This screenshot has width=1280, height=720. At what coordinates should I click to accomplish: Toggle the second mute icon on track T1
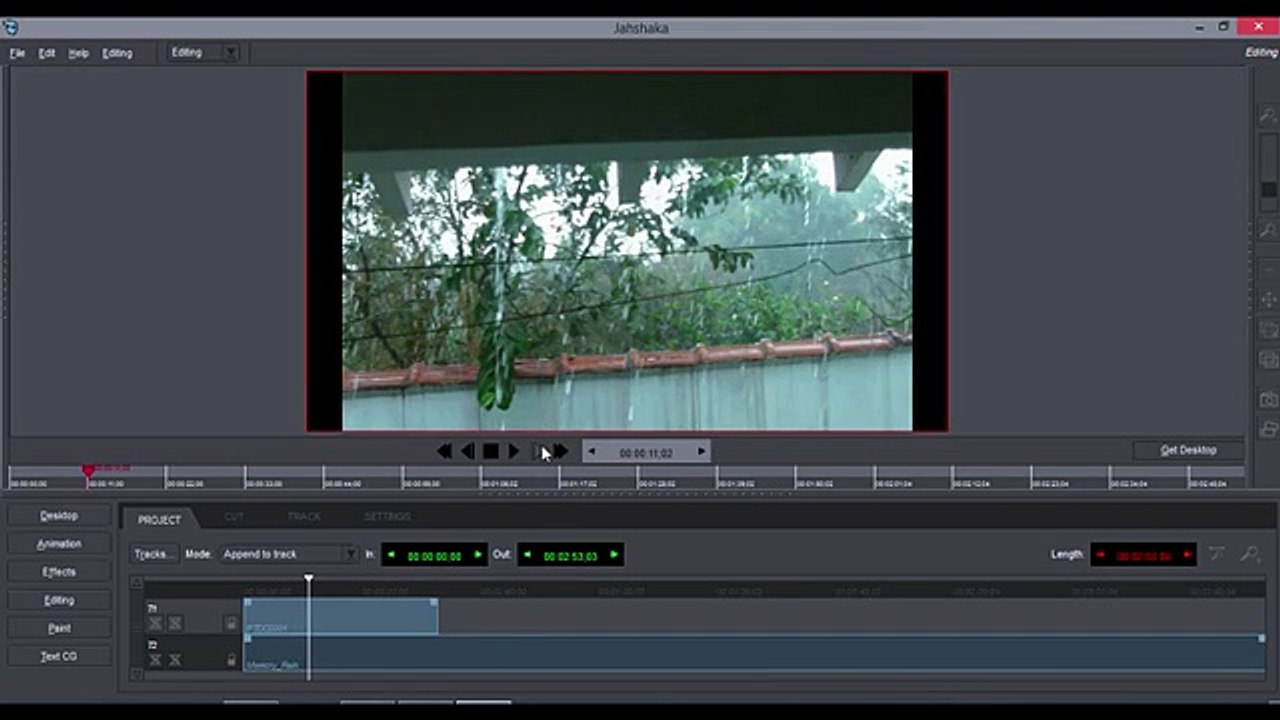(x=175, y=623)
